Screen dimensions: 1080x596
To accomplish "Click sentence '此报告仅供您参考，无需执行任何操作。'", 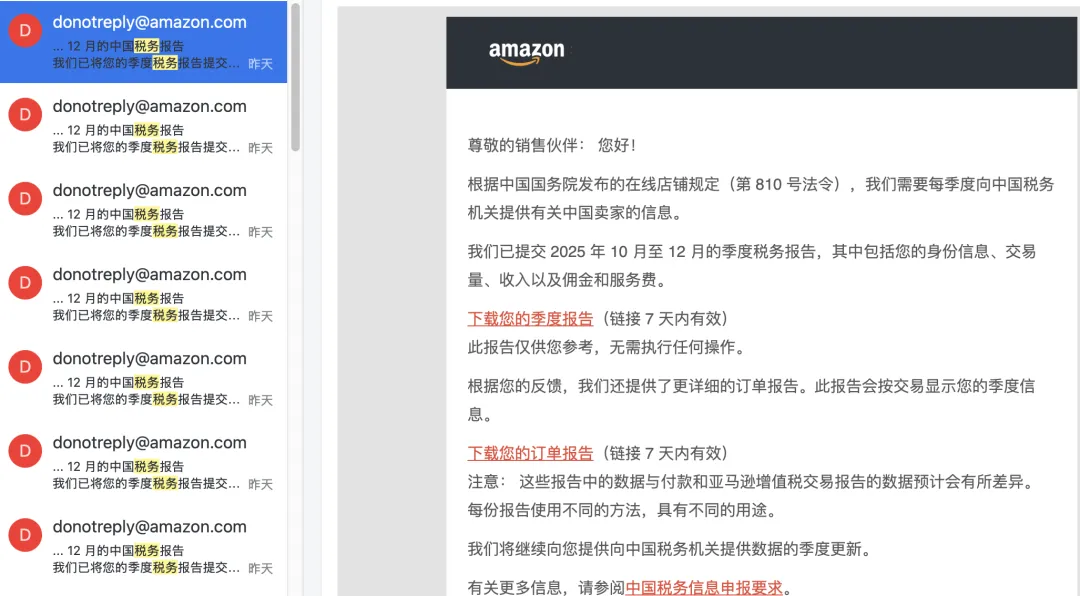I will [608, 347].
